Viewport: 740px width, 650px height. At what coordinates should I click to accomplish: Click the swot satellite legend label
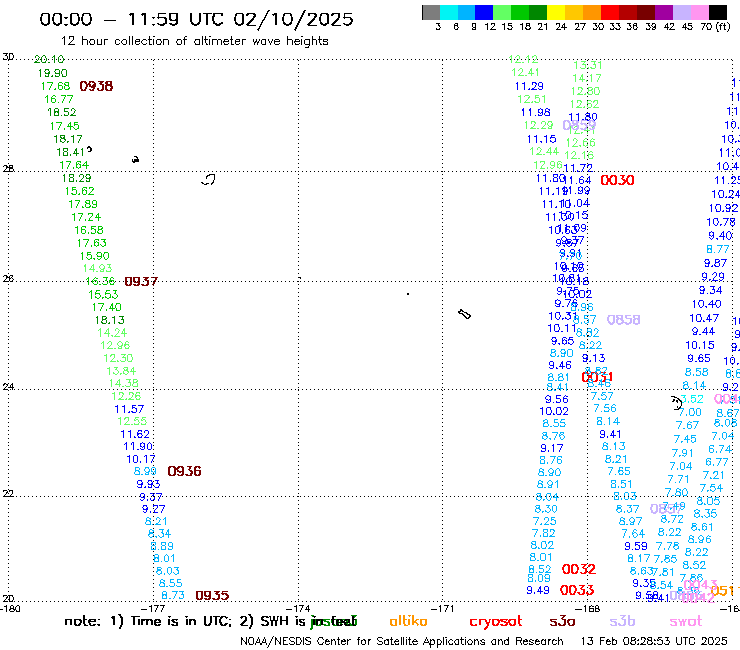pyautogui.click(x=686, y=621)
